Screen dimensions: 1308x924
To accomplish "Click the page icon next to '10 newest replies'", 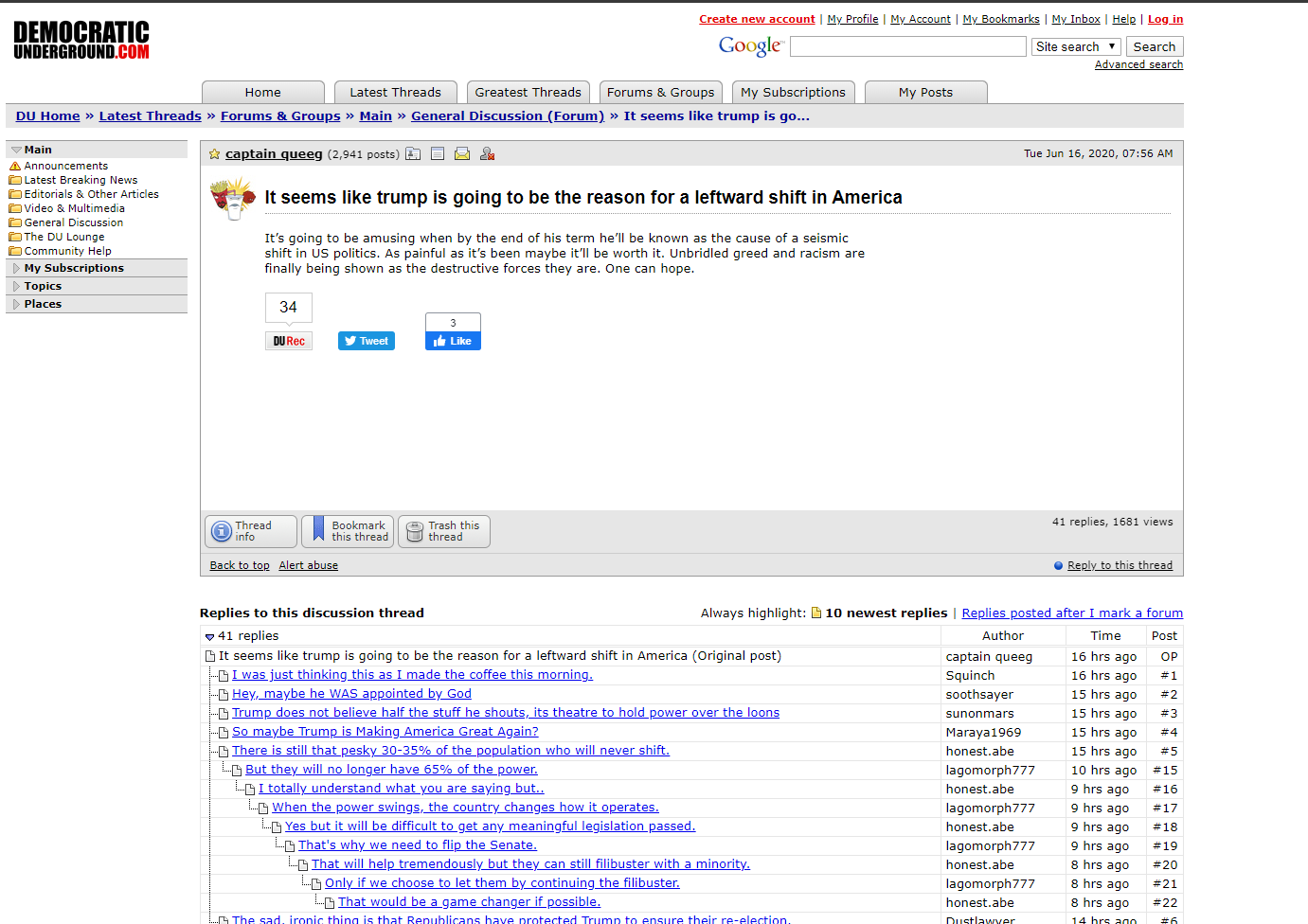I will click(x=816, y=613).
